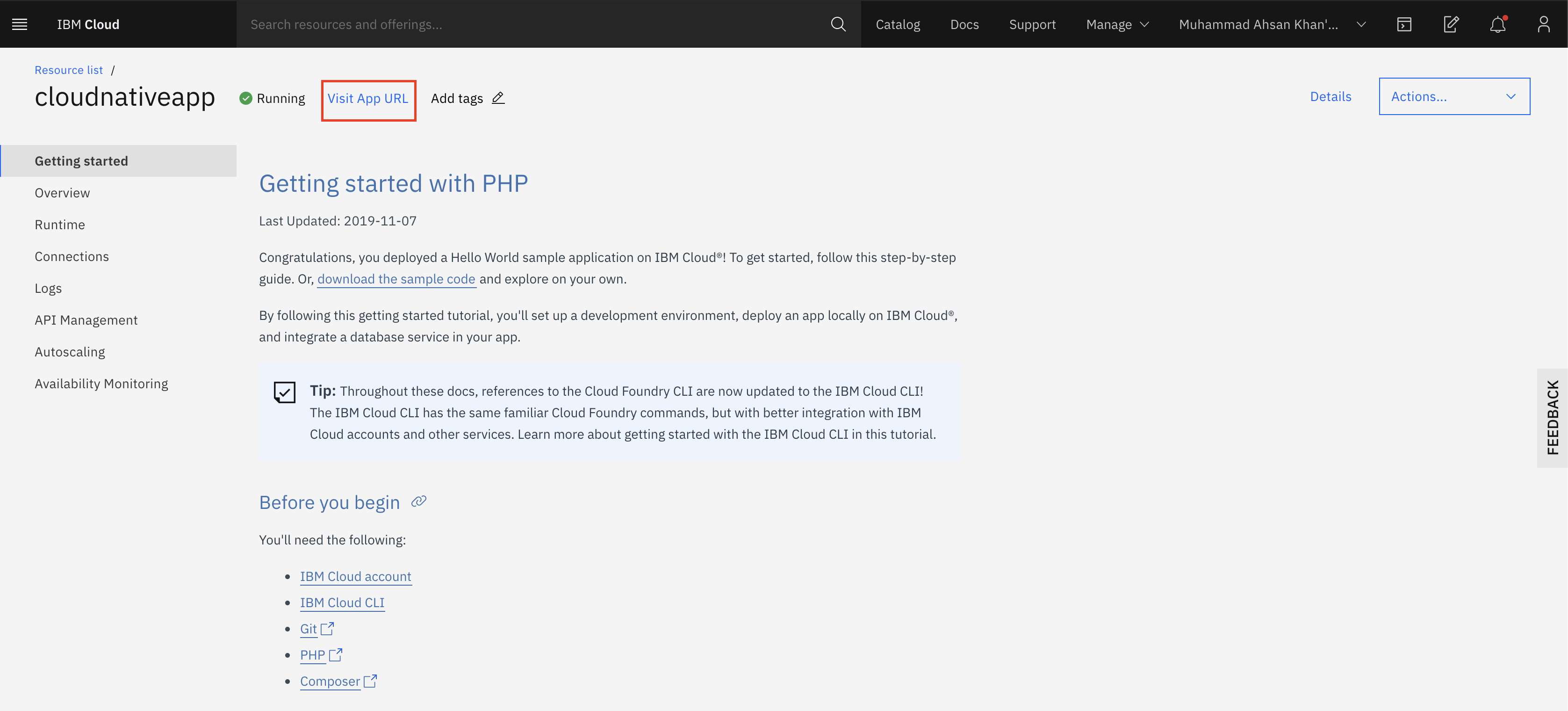Image resolution: width=1568 pixels, height=711 pixels.
Task: Open the IBM Cloud Shell icon
Action: click(1403, 24)
